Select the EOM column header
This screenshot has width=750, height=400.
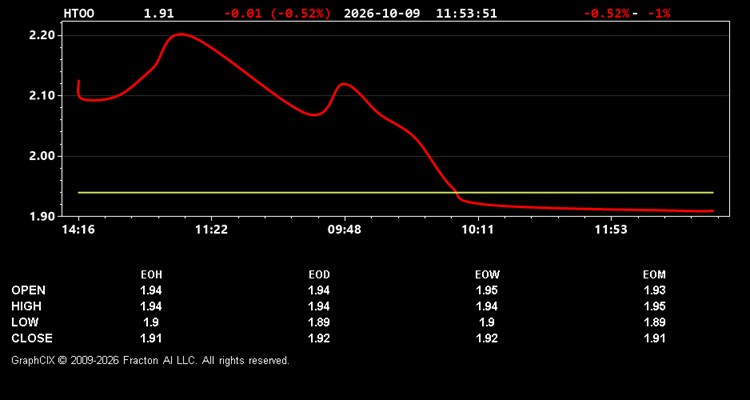pos(654,275)
